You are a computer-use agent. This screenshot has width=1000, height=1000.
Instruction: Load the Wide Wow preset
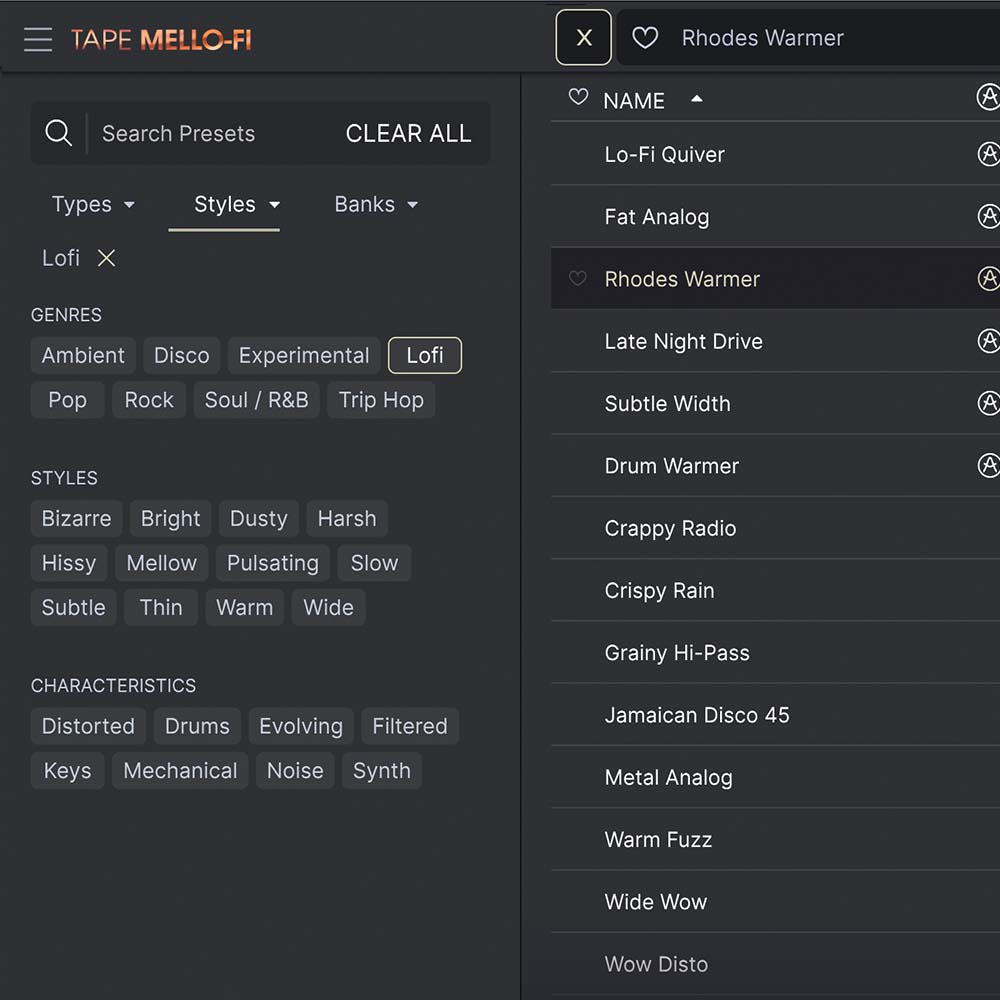pyautogui.click(x=775, y=902)
